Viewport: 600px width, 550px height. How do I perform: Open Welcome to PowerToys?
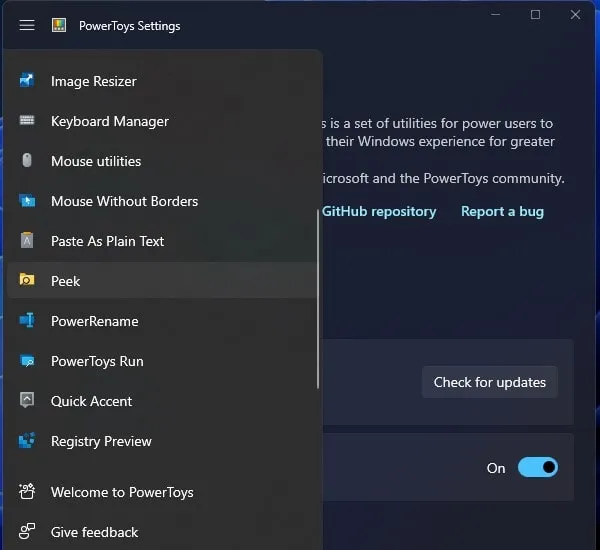pos(163,492)
